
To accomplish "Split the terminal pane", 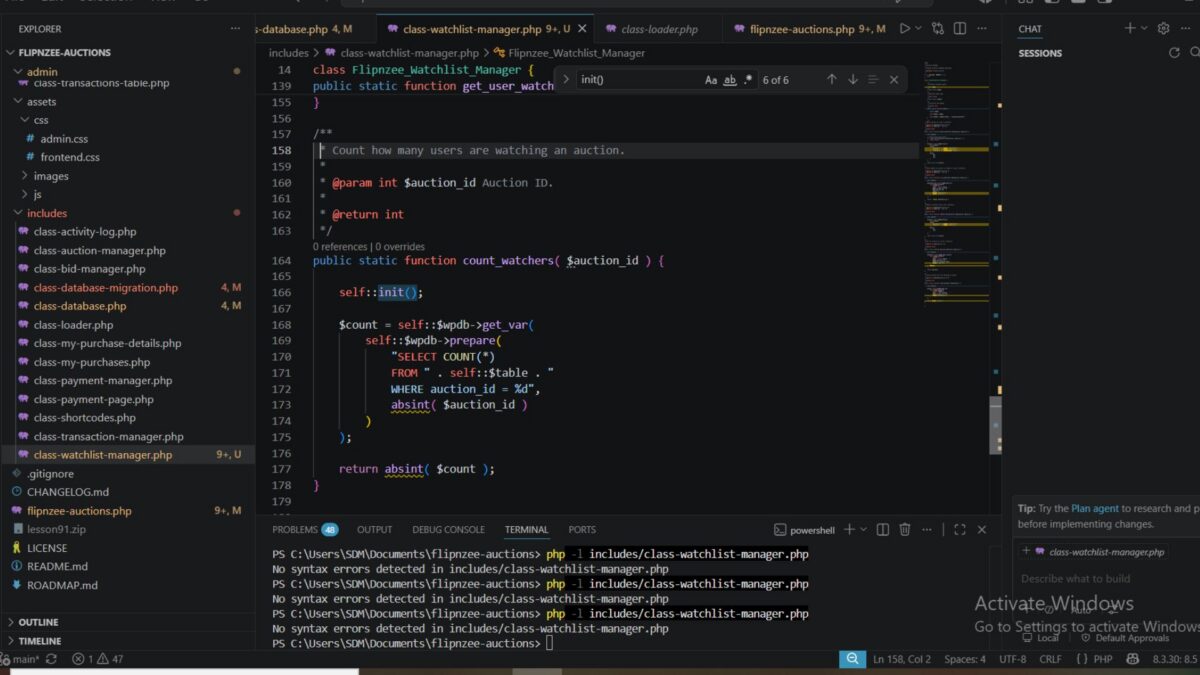I will coord(883,530).
